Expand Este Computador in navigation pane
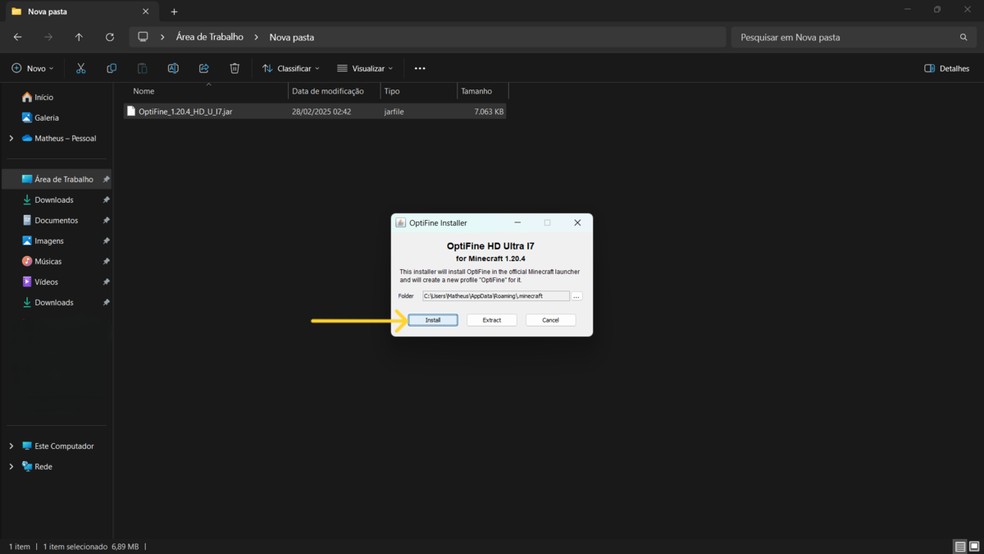The height and width of the screenshot is (554, 984). click(11, 446)
